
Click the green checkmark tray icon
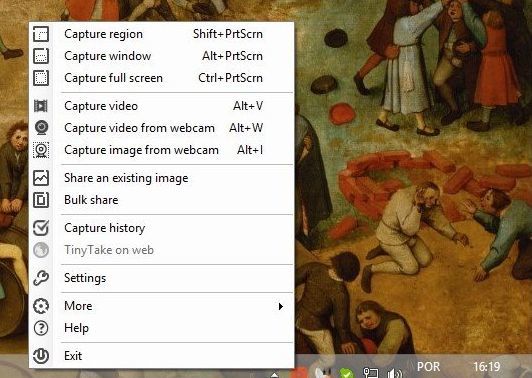pos(345,373)
